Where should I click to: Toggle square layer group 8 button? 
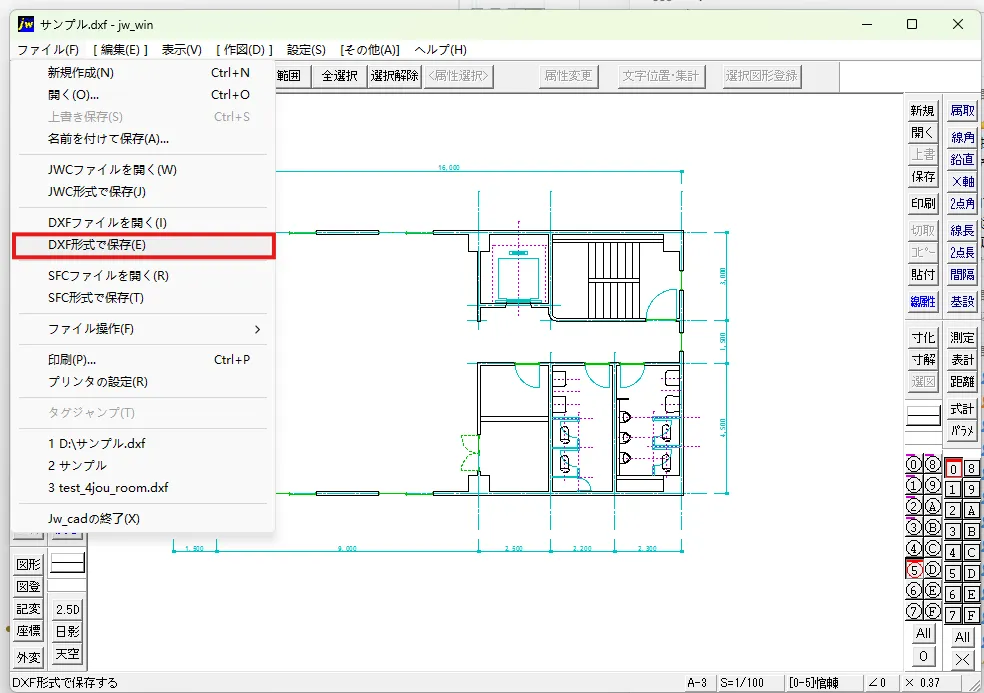(x=971, y=468)
